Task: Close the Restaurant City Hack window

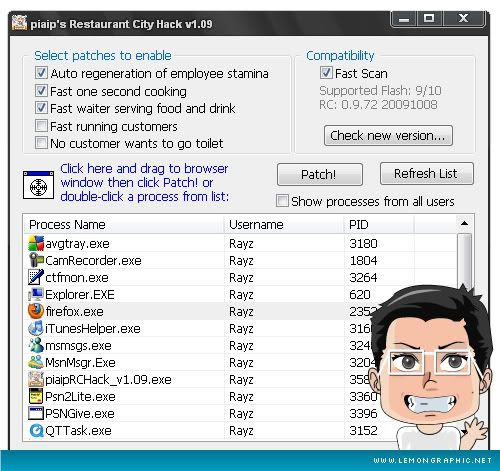Action: pyautogui.click(x=463, y=19)
